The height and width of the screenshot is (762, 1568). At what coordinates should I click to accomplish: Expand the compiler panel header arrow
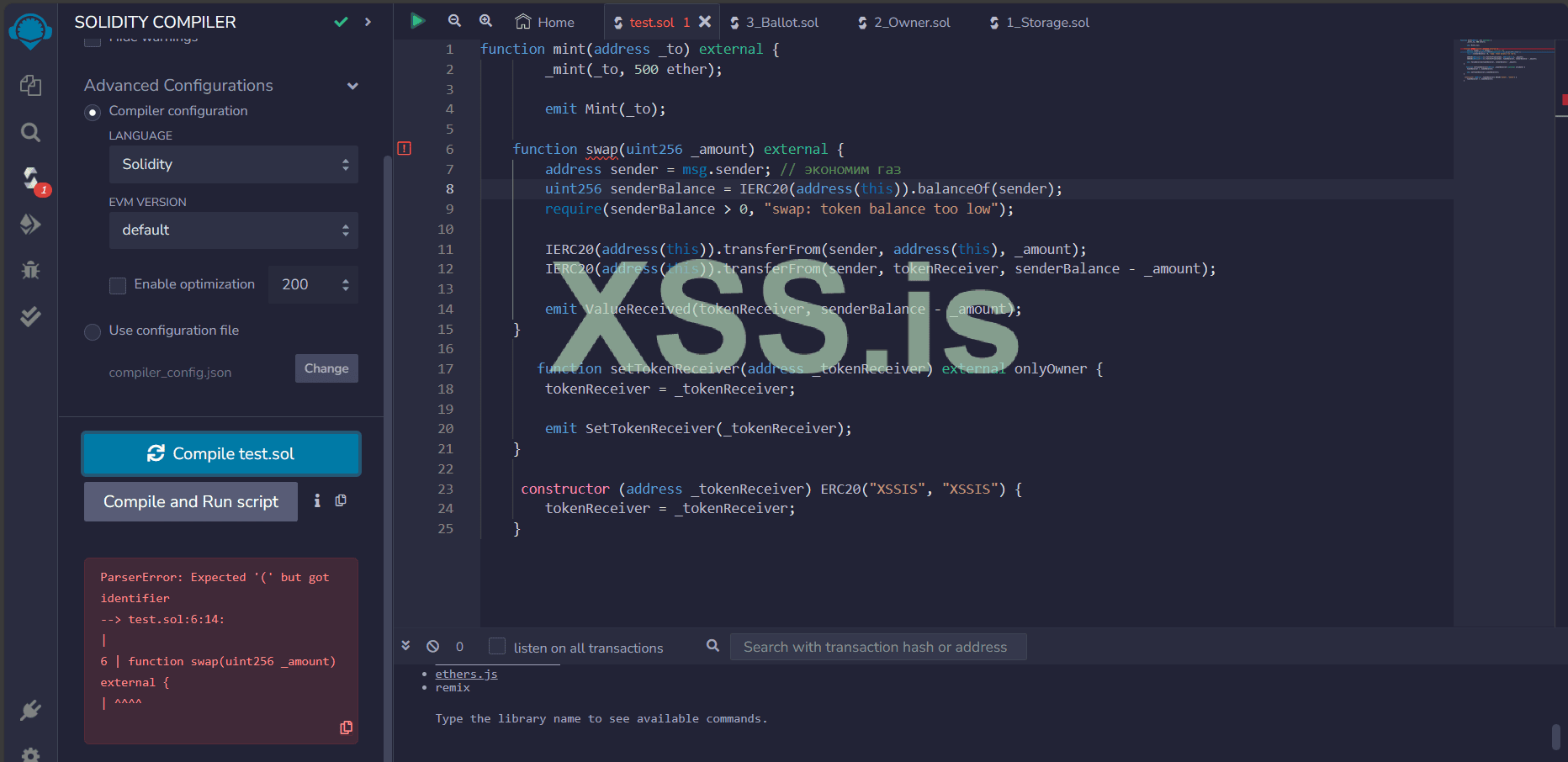coord(368,22)
